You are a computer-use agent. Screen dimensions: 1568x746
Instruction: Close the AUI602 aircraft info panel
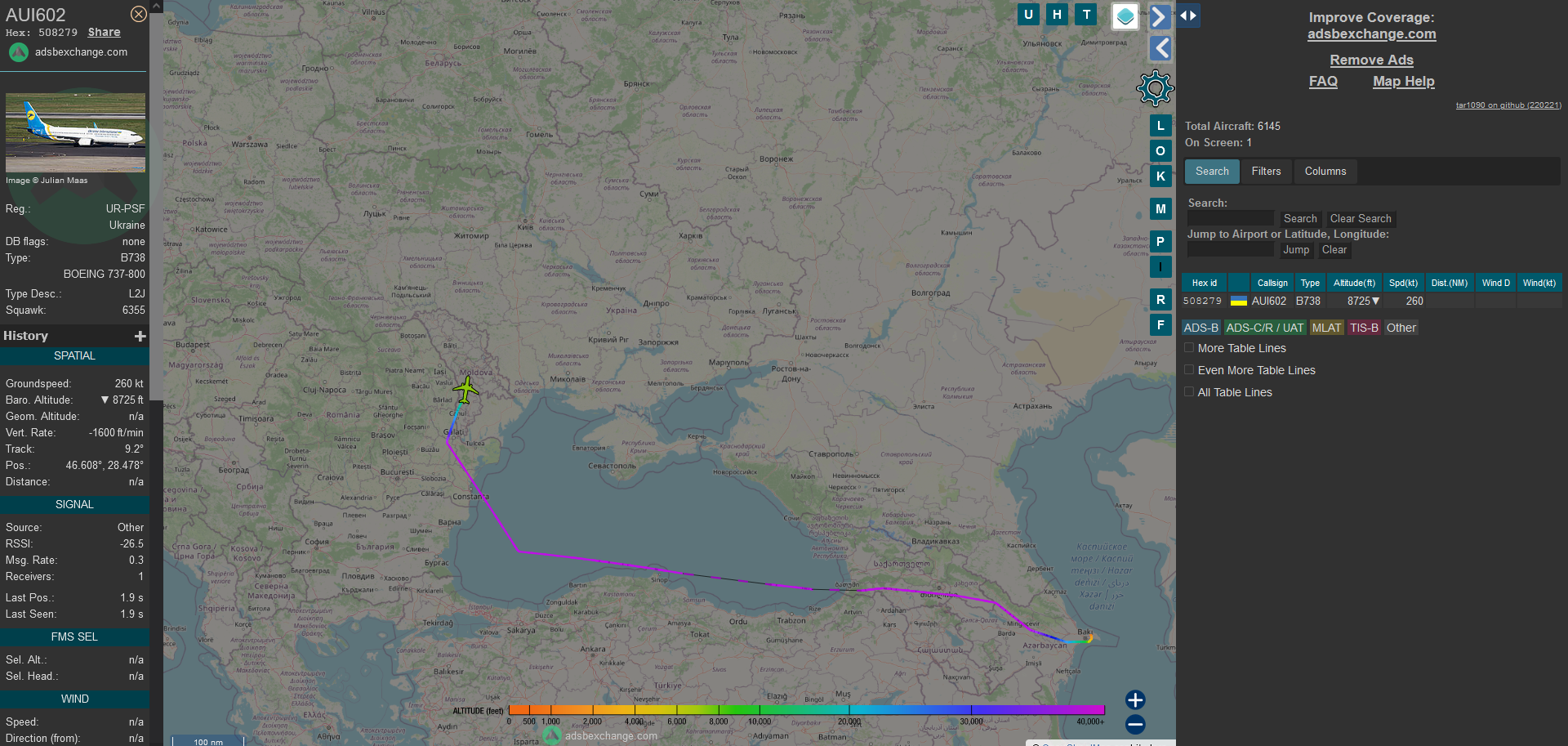click(x=139, y=14)
